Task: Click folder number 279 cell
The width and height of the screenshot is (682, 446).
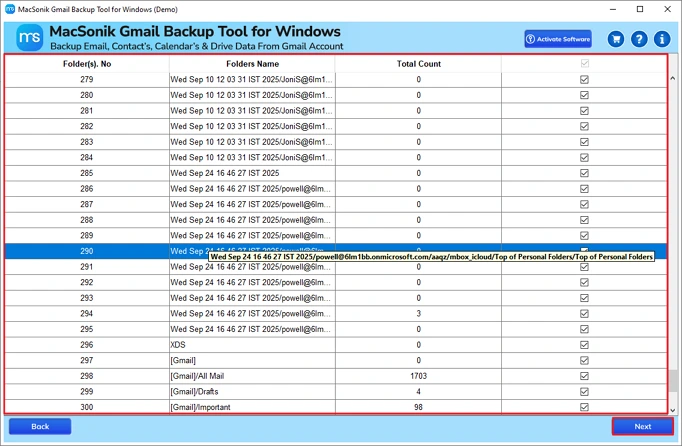Action: pyautogui.click(x=87, y=80)
